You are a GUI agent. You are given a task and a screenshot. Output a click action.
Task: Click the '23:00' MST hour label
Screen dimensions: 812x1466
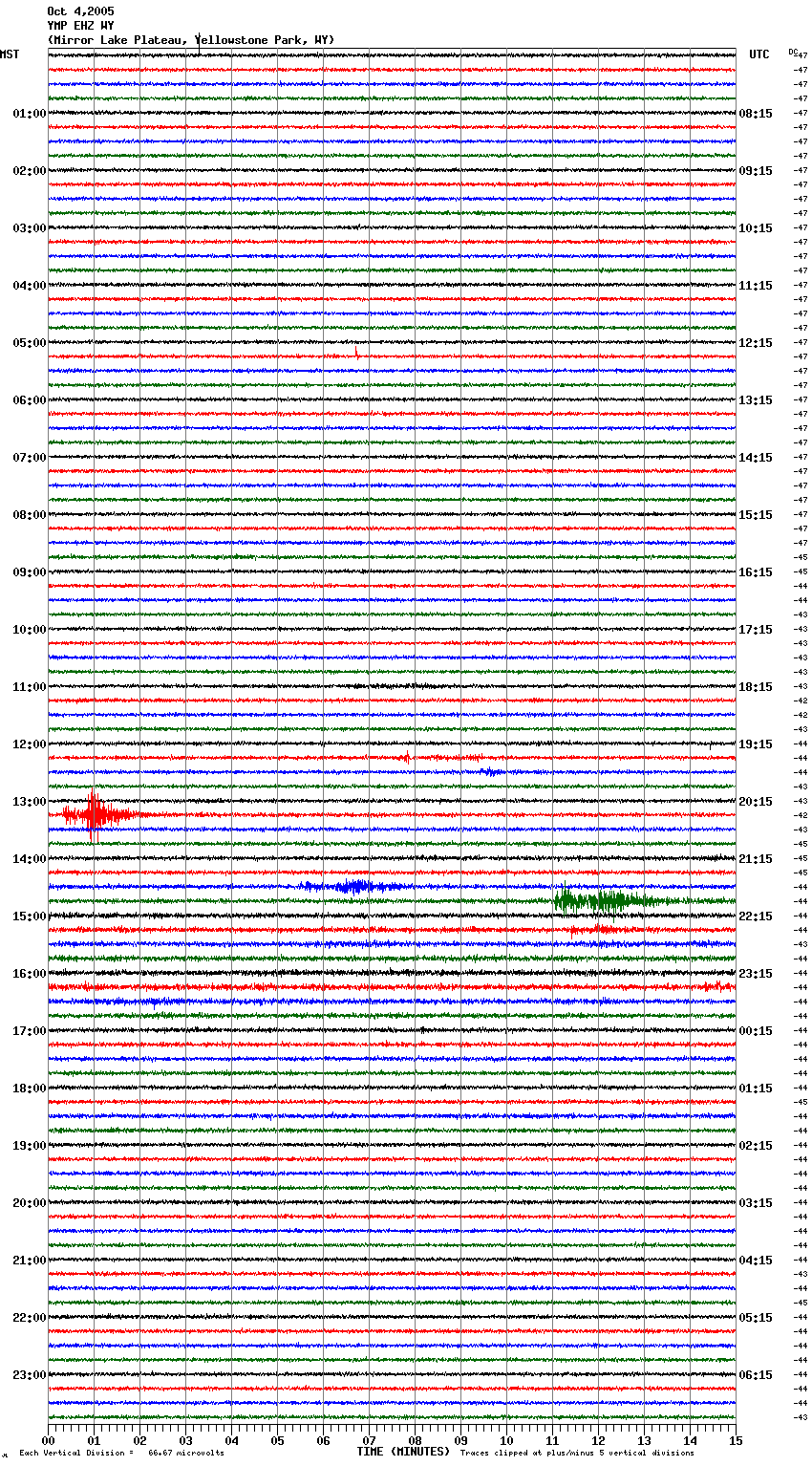coord(30,1375)
